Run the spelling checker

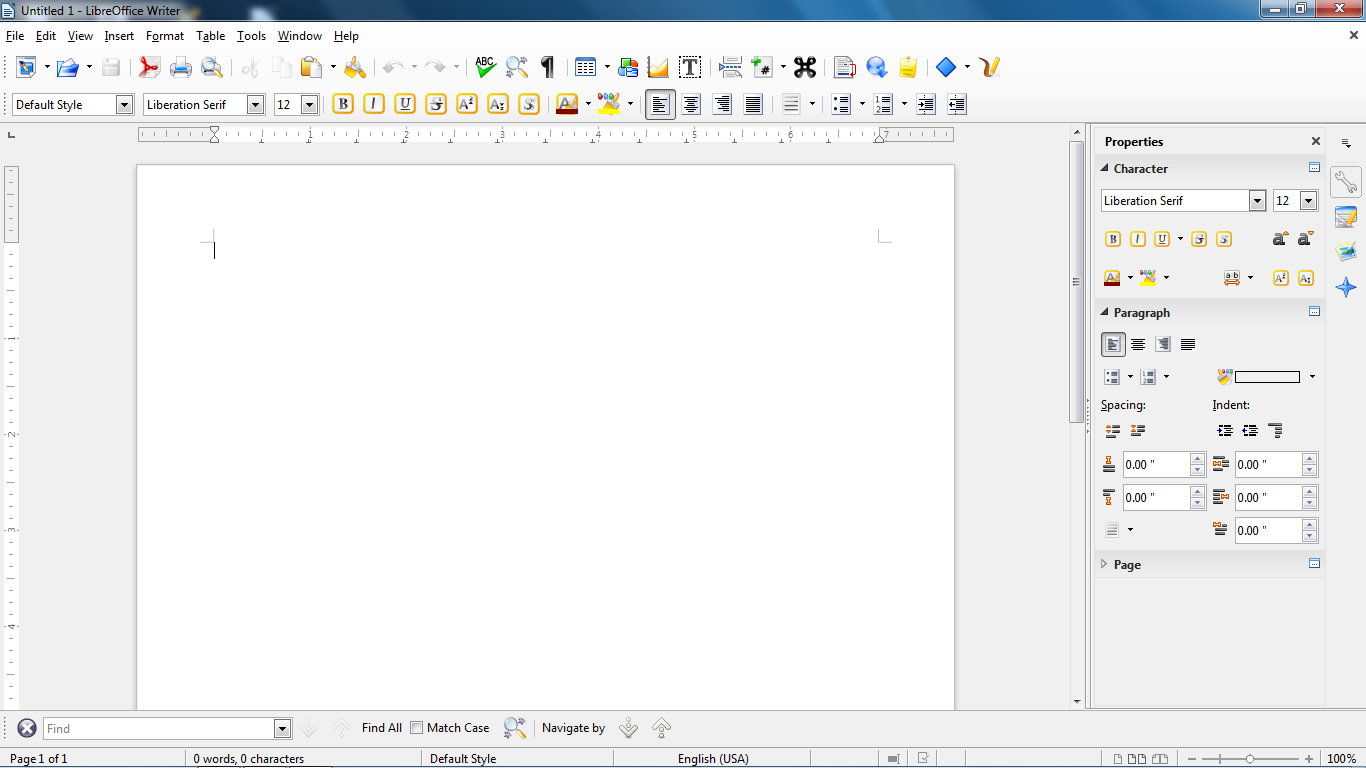484,67
